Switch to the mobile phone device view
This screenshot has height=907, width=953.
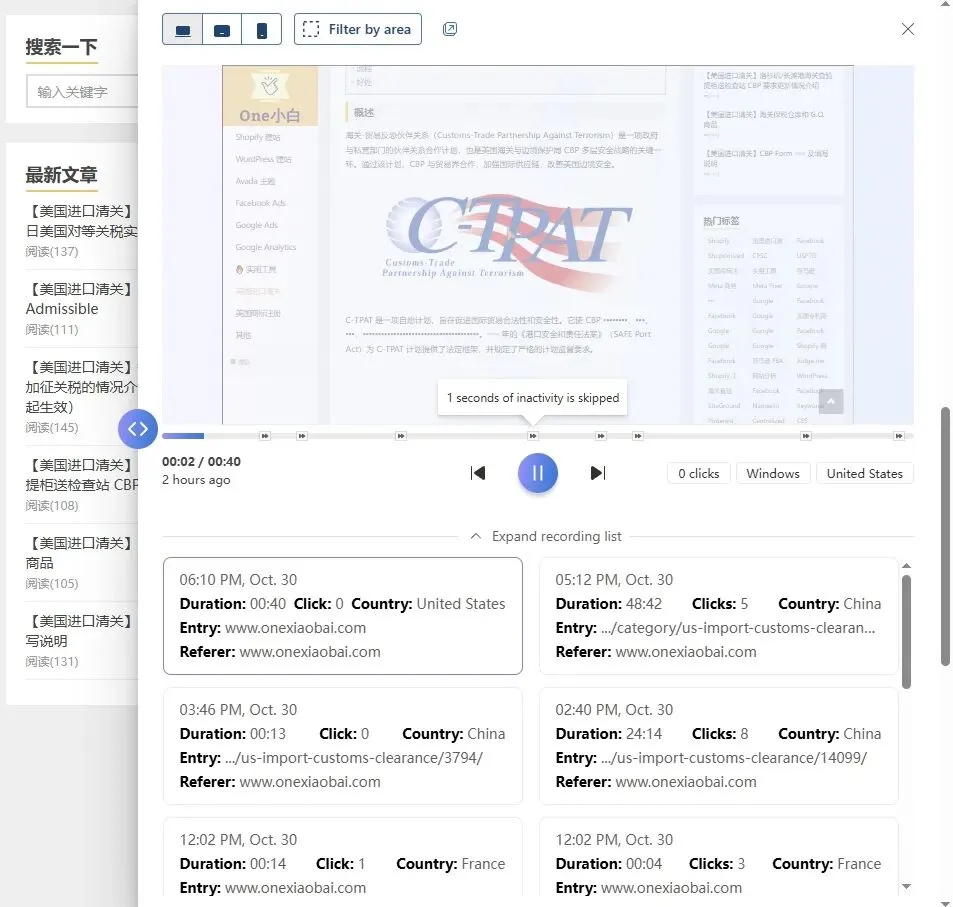[x=261, y=29]
